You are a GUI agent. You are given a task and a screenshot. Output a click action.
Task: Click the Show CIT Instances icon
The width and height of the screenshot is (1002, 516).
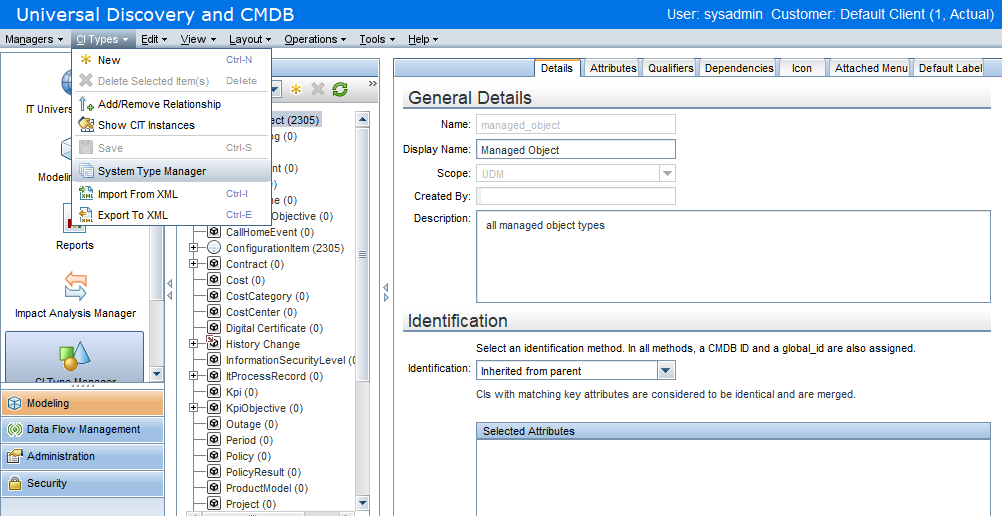[x=86, y=125]
